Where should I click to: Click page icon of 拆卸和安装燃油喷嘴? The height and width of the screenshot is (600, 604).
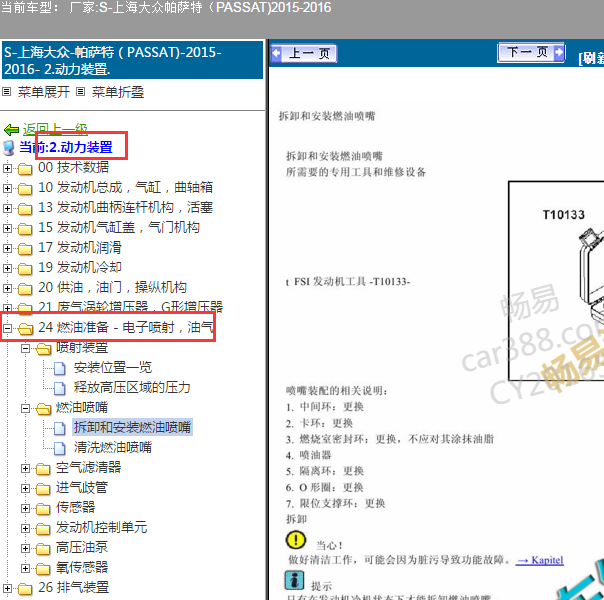(60, 428)
